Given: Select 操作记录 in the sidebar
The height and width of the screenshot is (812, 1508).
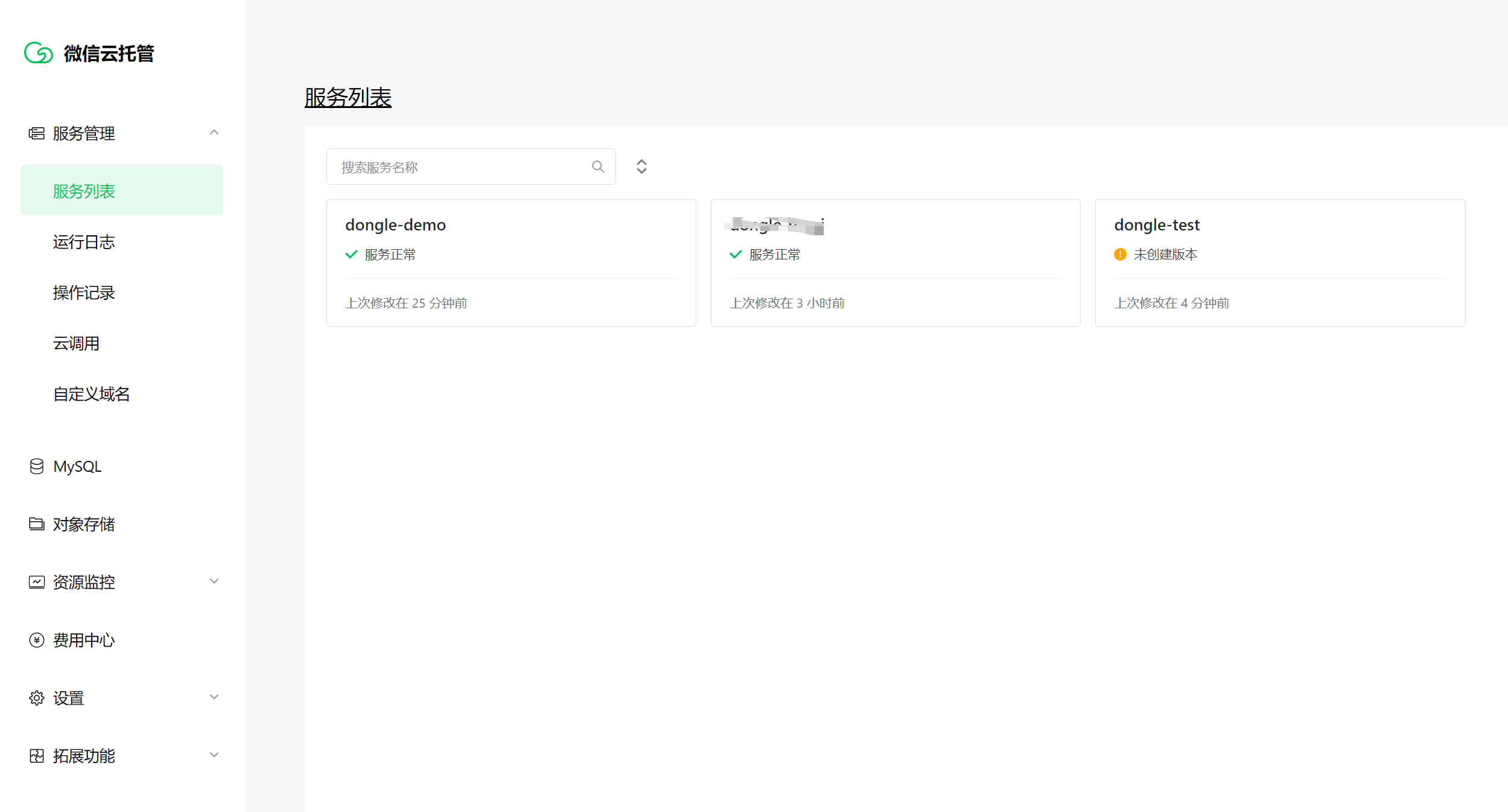Looking at the screenshot, I should point(84,293).
